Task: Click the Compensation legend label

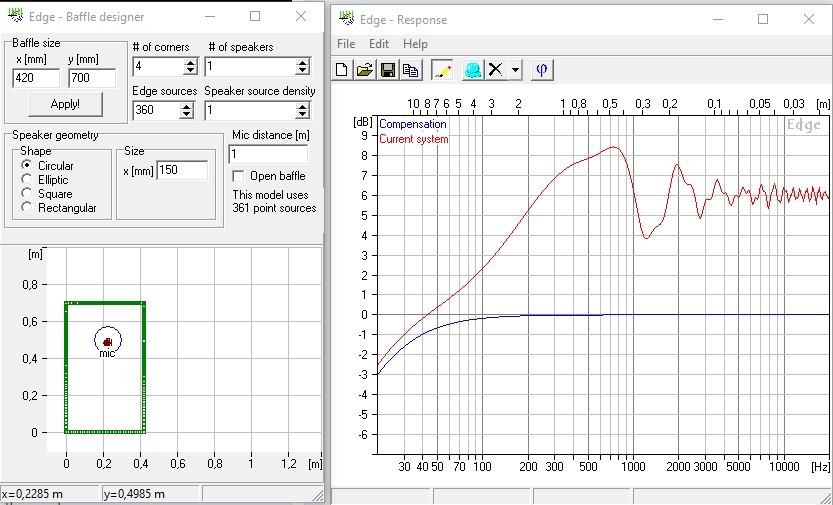Action: pos(413,125)
